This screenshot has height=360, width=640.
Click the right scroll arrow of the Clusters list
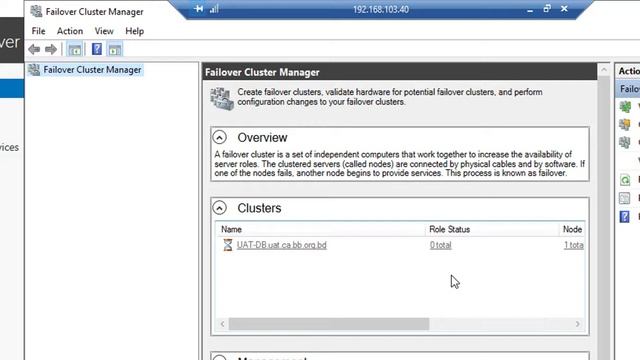coord(578,324)
